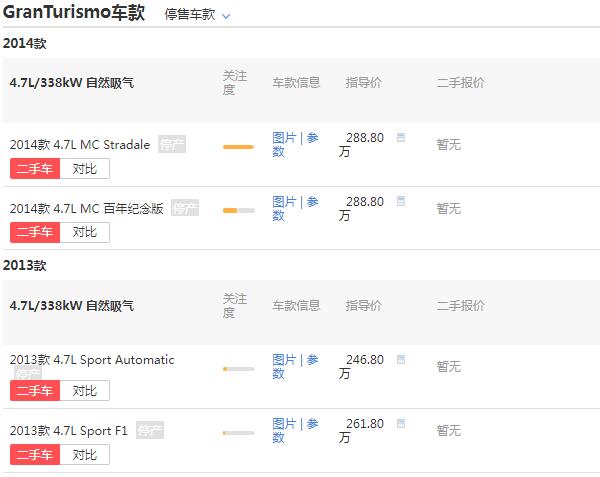
Task: Open 2014款 4.7L MC Stradale model page
Action: (80, 145)
